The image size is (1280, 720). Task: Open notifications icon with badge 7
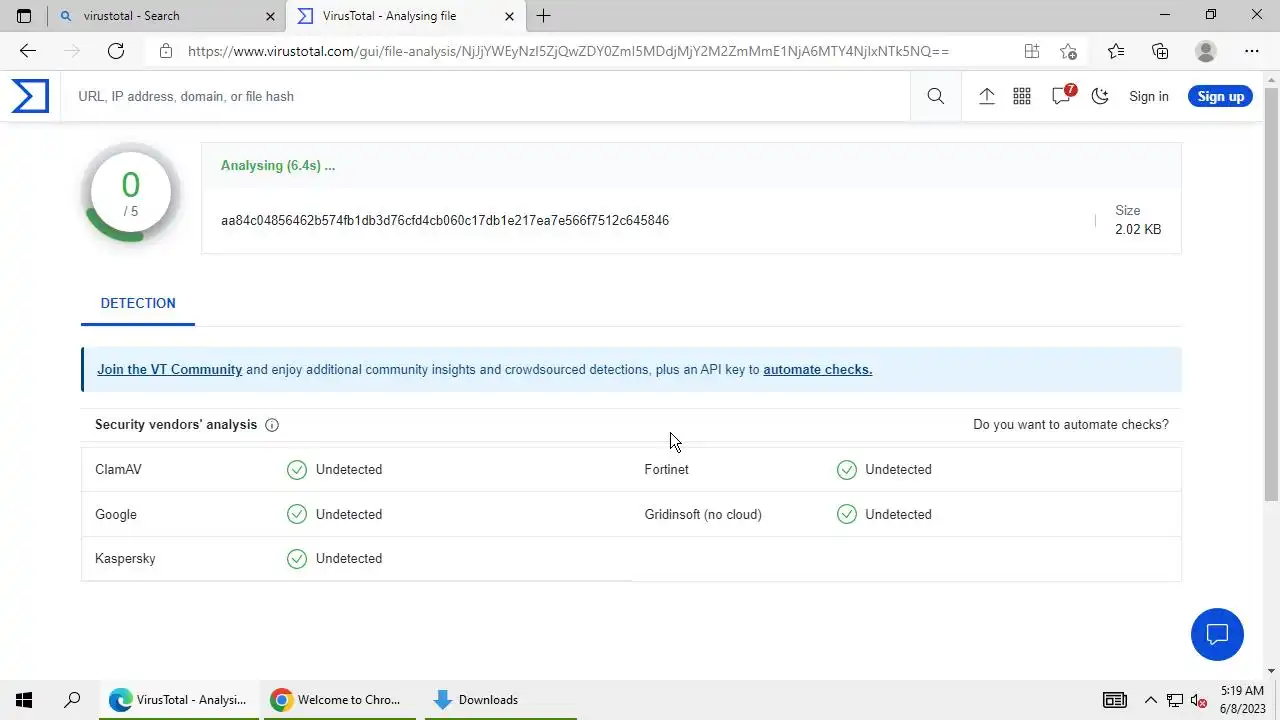click(1062, 95)
